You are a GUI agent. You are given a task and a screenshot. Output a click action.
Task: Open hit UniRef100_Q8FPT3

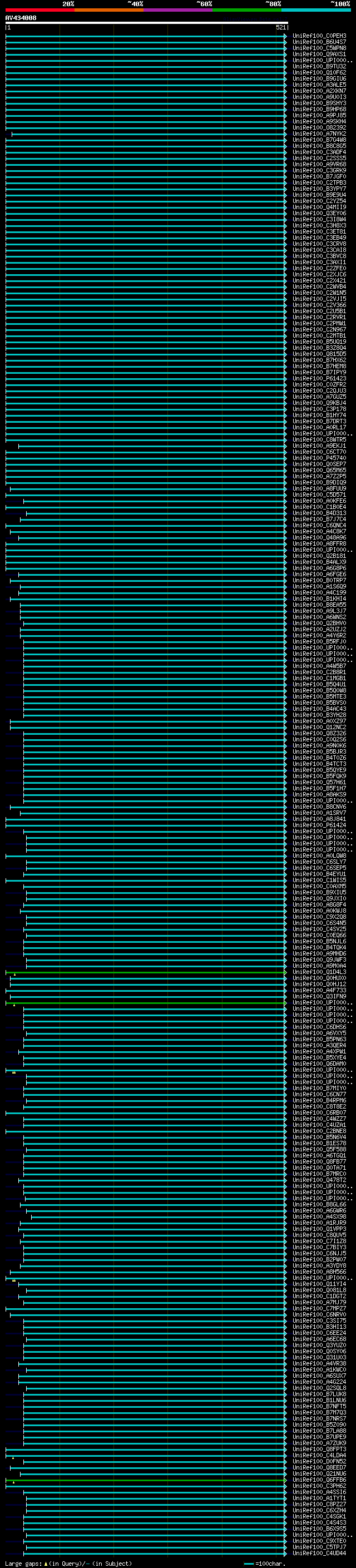319,1450
